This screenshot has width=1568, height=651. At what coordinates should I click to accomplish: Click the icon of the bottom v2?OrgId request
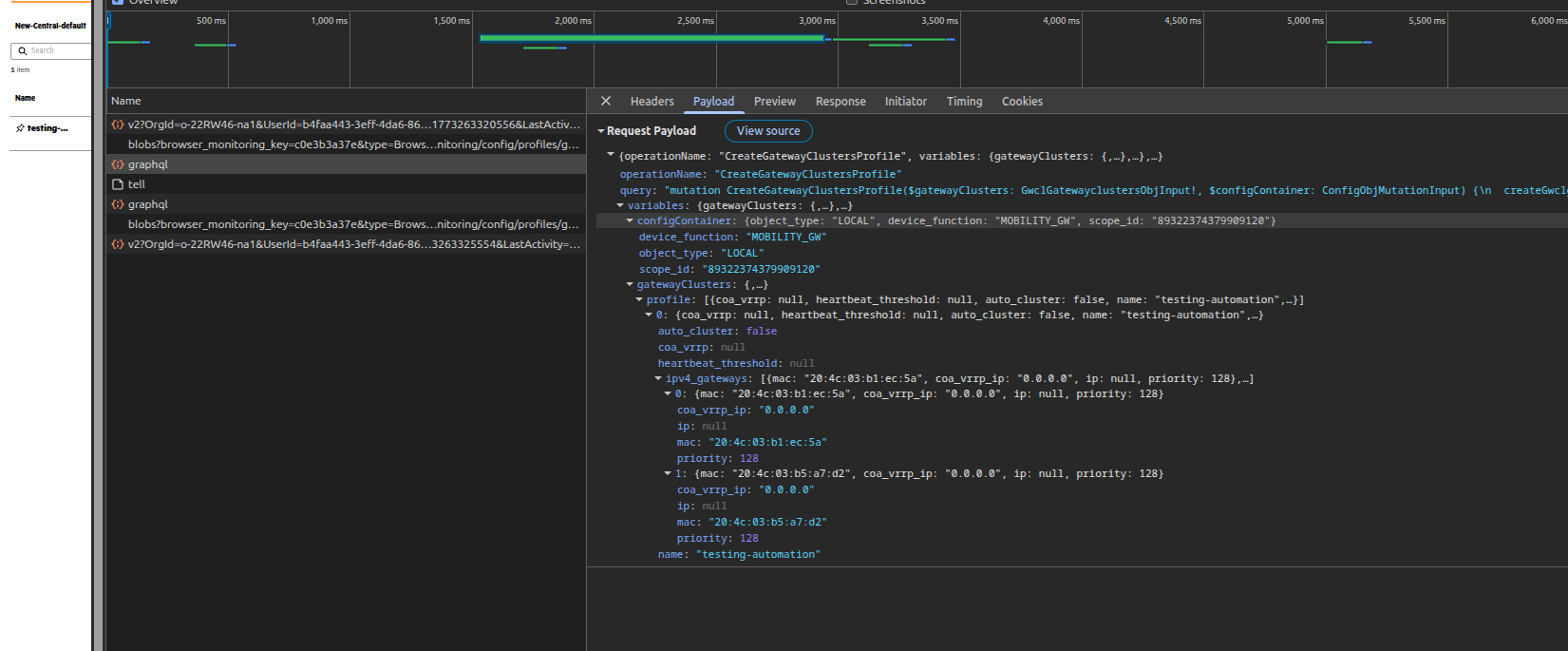118,244
